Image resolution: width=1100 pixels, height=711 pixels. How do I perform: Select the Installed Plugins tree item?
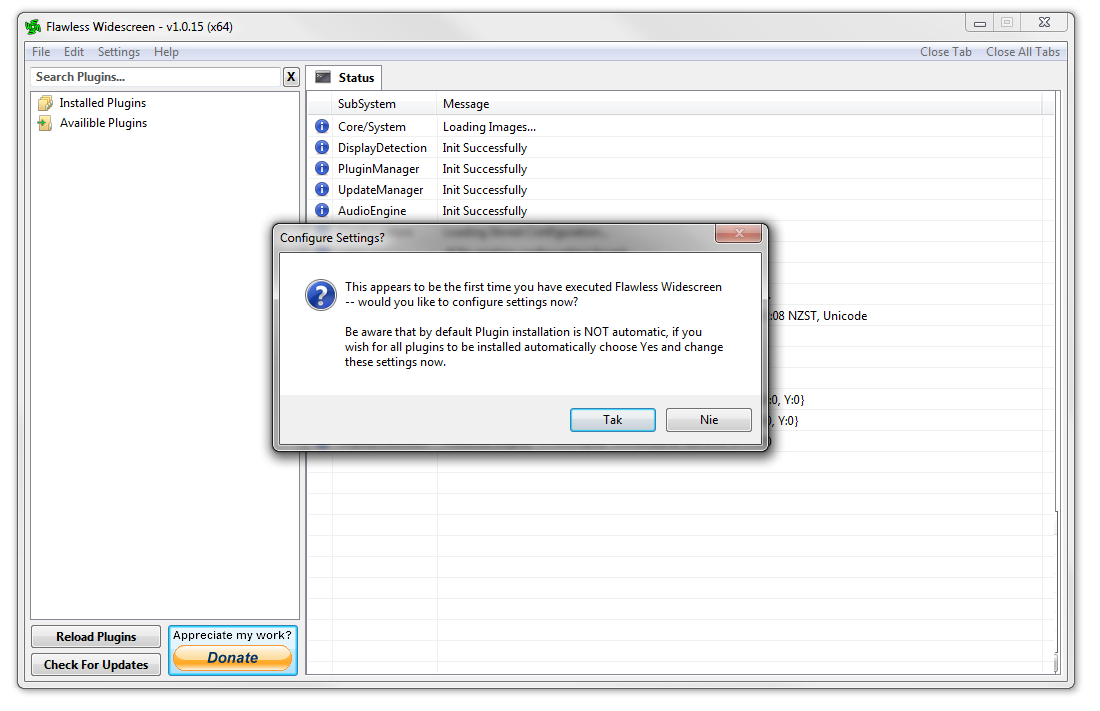point(102,103)
